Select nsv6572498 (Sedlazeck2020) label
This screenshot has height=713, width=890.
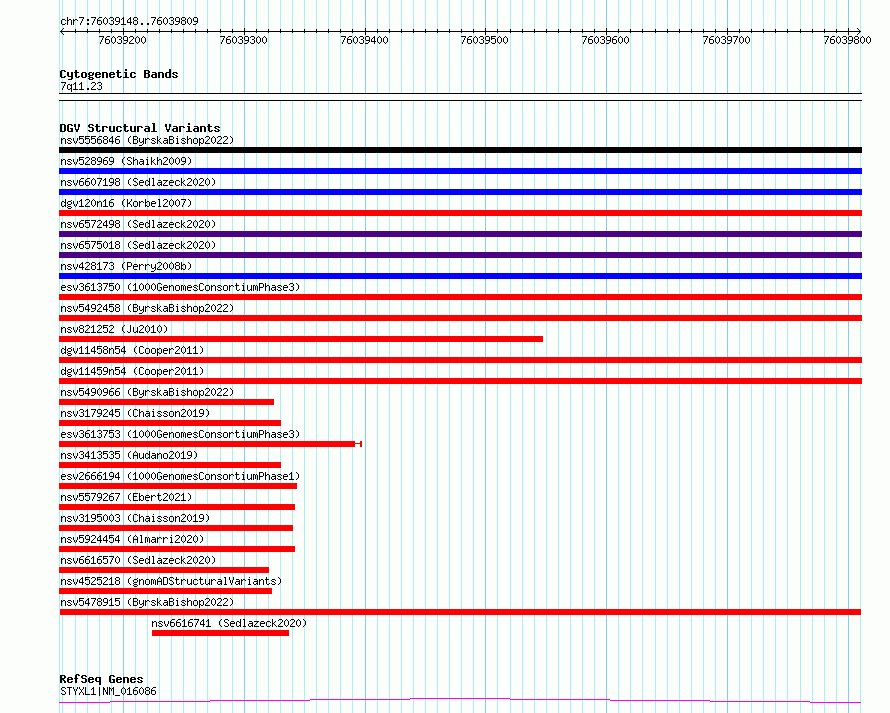pos(138,224)
